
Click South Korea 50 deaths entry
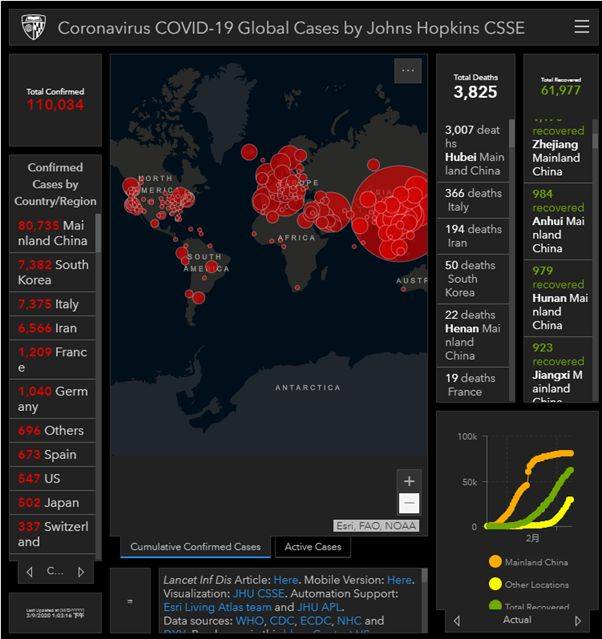(x=473, y=279)
